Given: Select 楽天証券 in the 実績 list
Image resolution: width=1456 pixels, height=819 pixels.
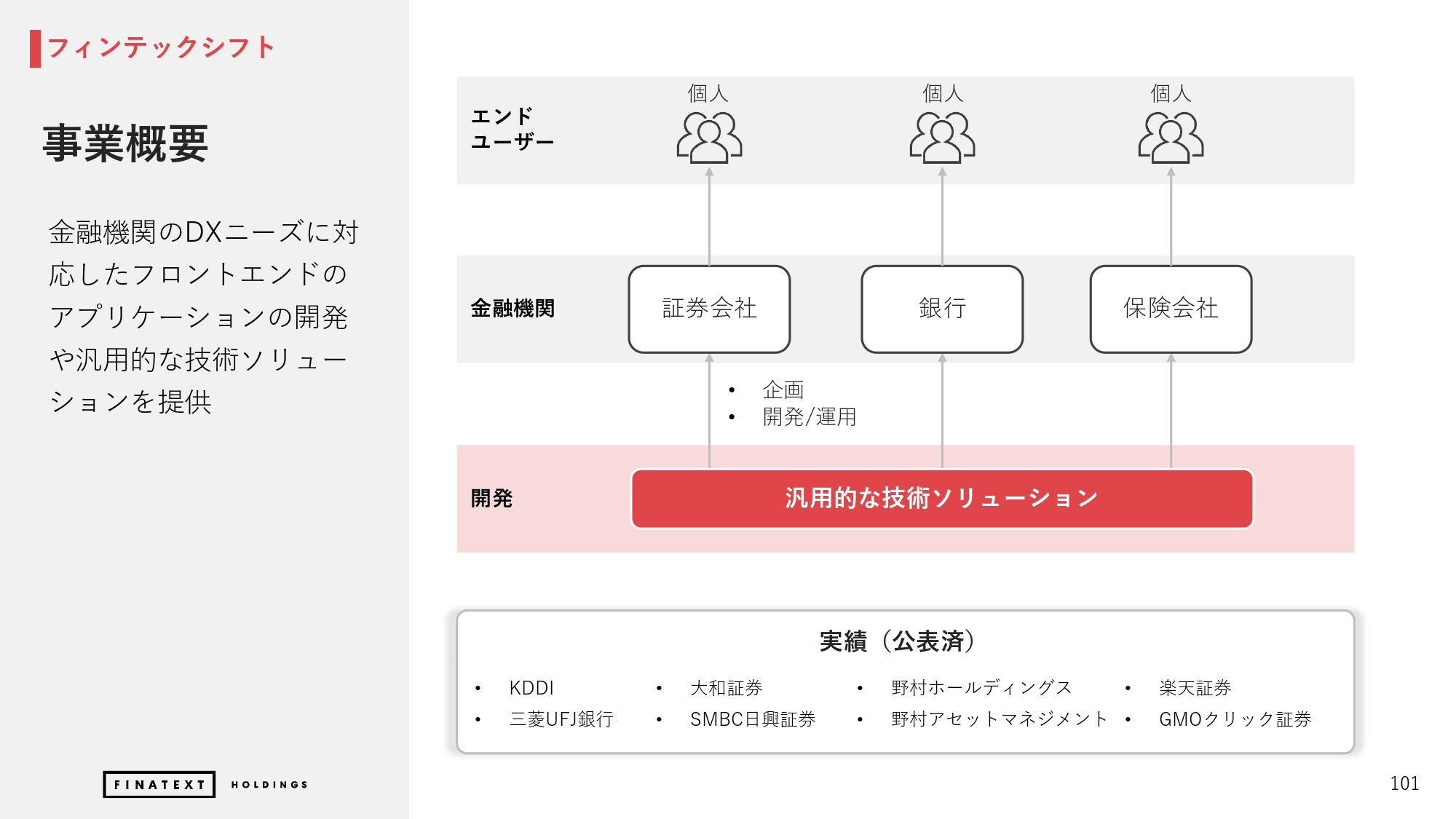Looking at the screenshot, I should 1195,688.
